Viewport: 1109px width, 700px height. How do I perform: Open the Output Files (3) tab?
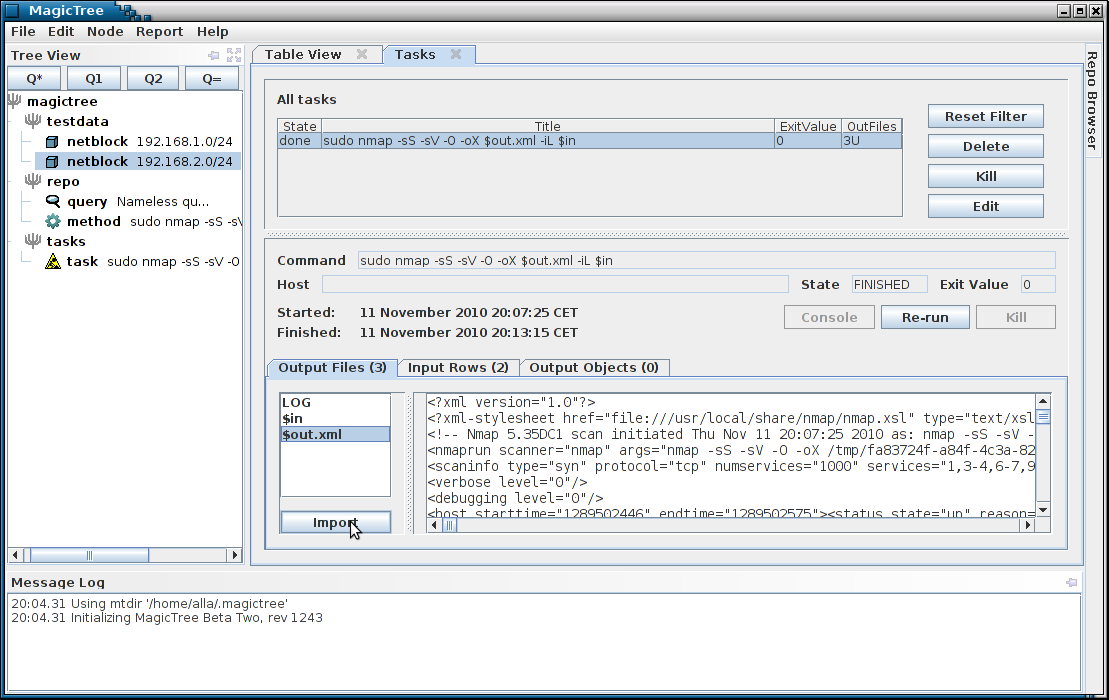332,368
